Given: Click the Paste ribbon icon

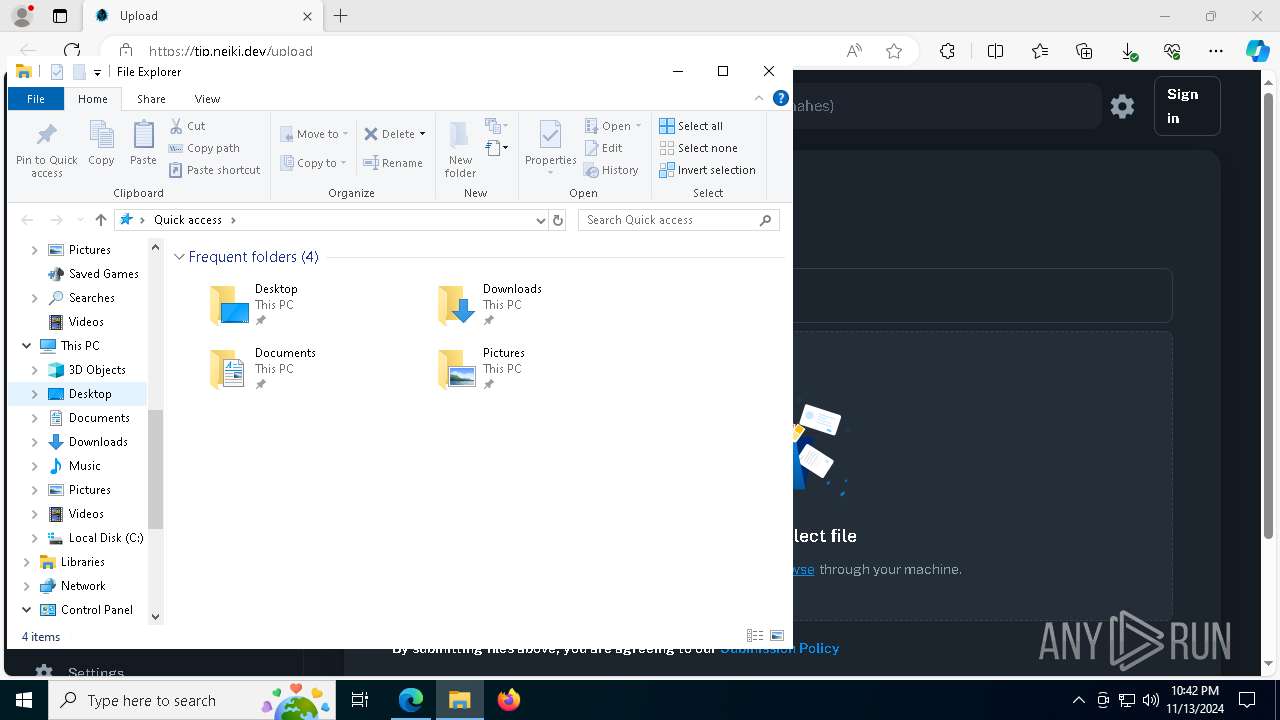Looking at the screenshot, I should pos(143,135).
